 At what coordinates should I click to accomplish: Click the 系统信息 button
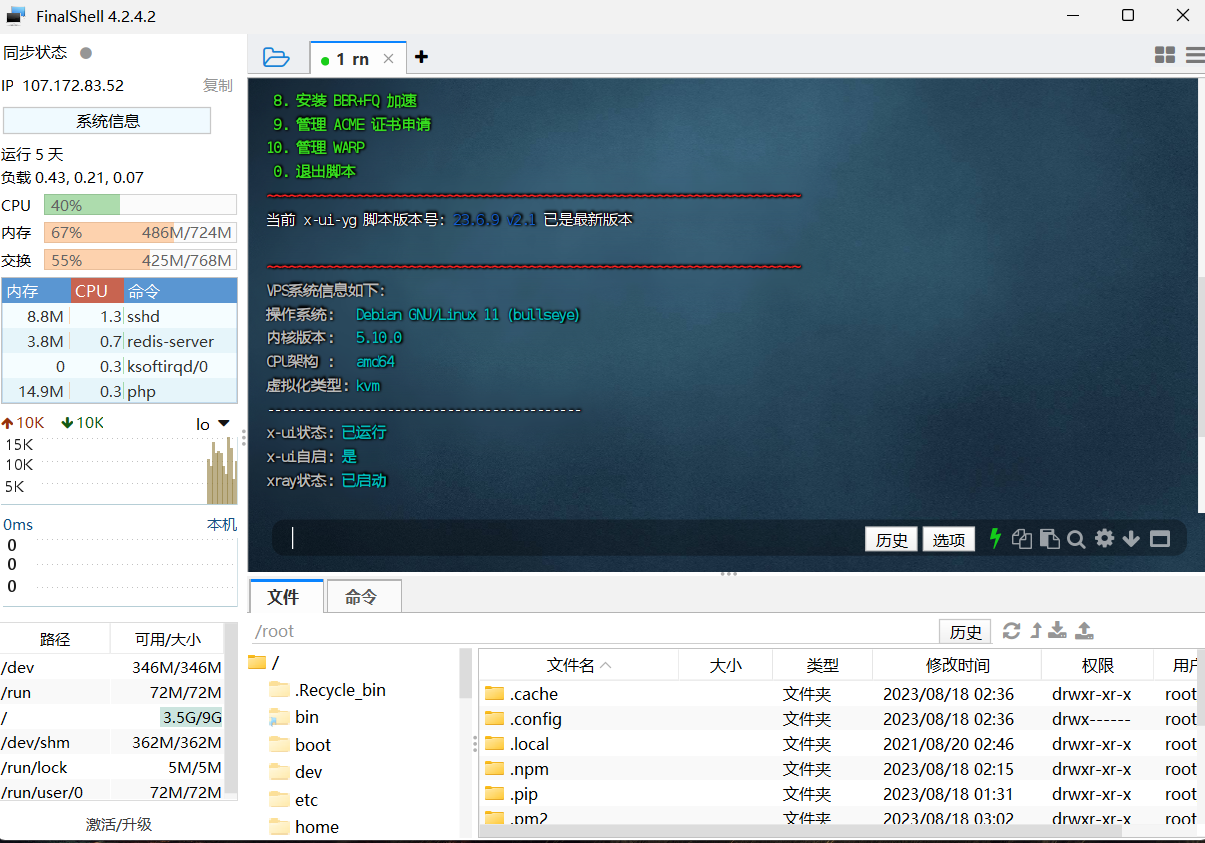tap(107, 121)
